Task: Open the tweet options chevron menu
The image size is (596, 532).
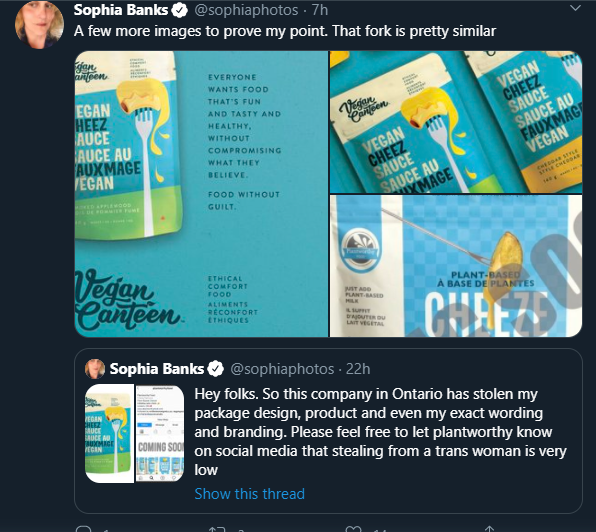Action: click(x=575, y=8)
